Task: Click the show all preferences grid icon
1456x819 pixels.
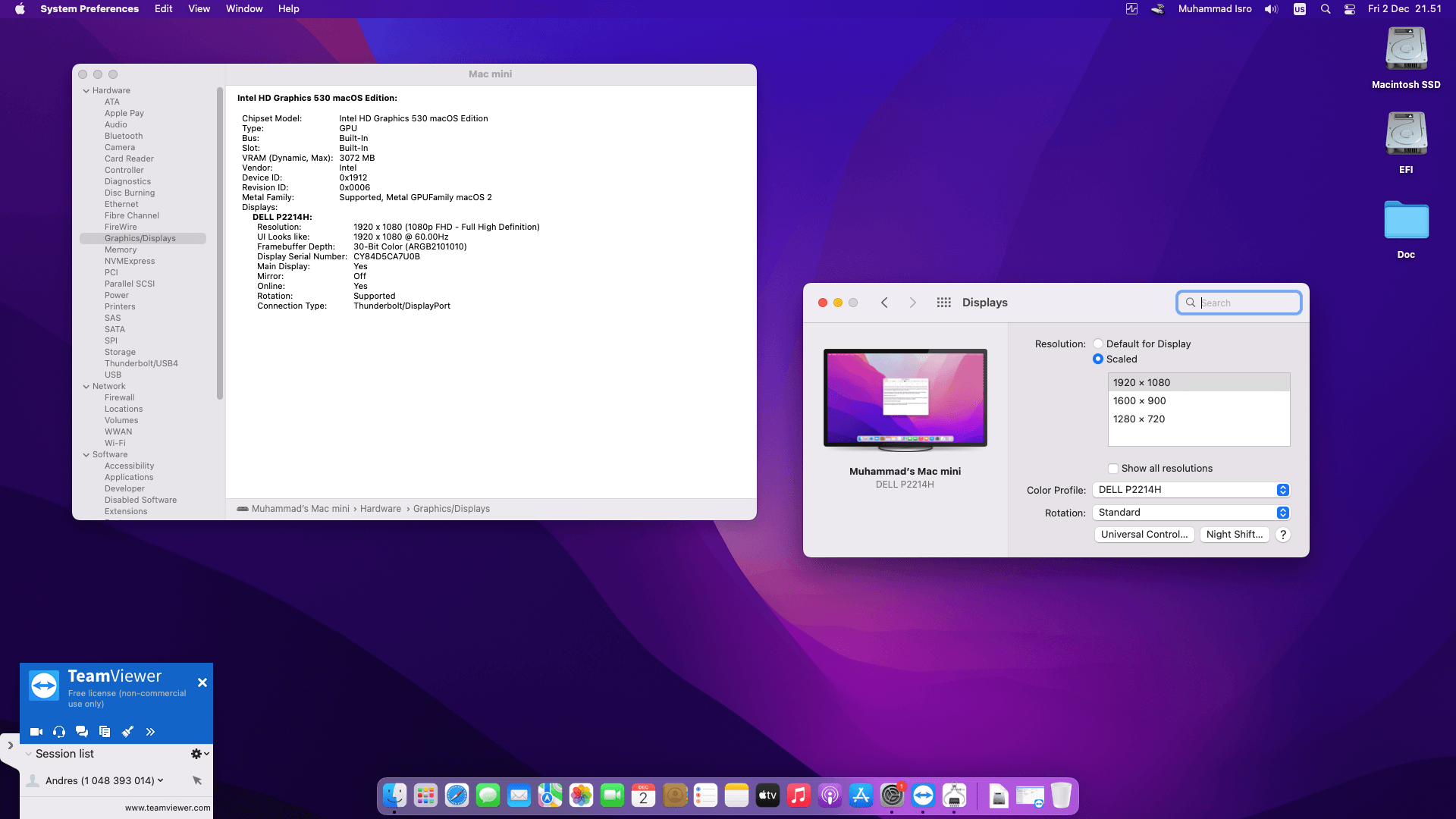Action: 943,303
